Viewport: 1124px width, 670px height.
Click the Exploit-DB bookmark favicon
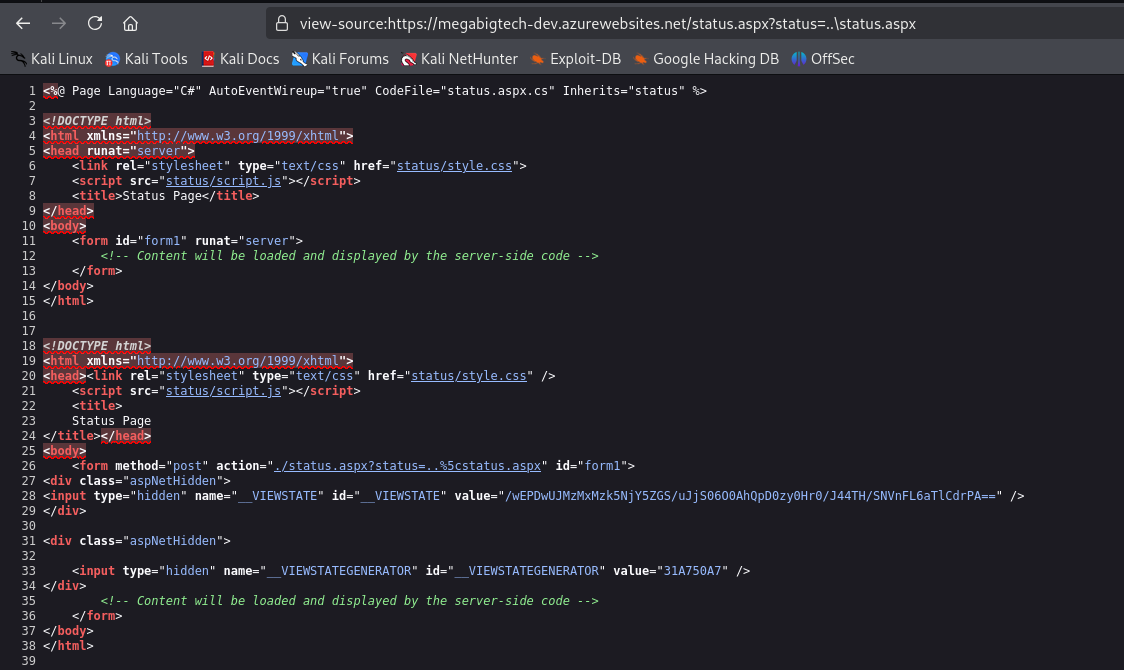pos(537,59)
